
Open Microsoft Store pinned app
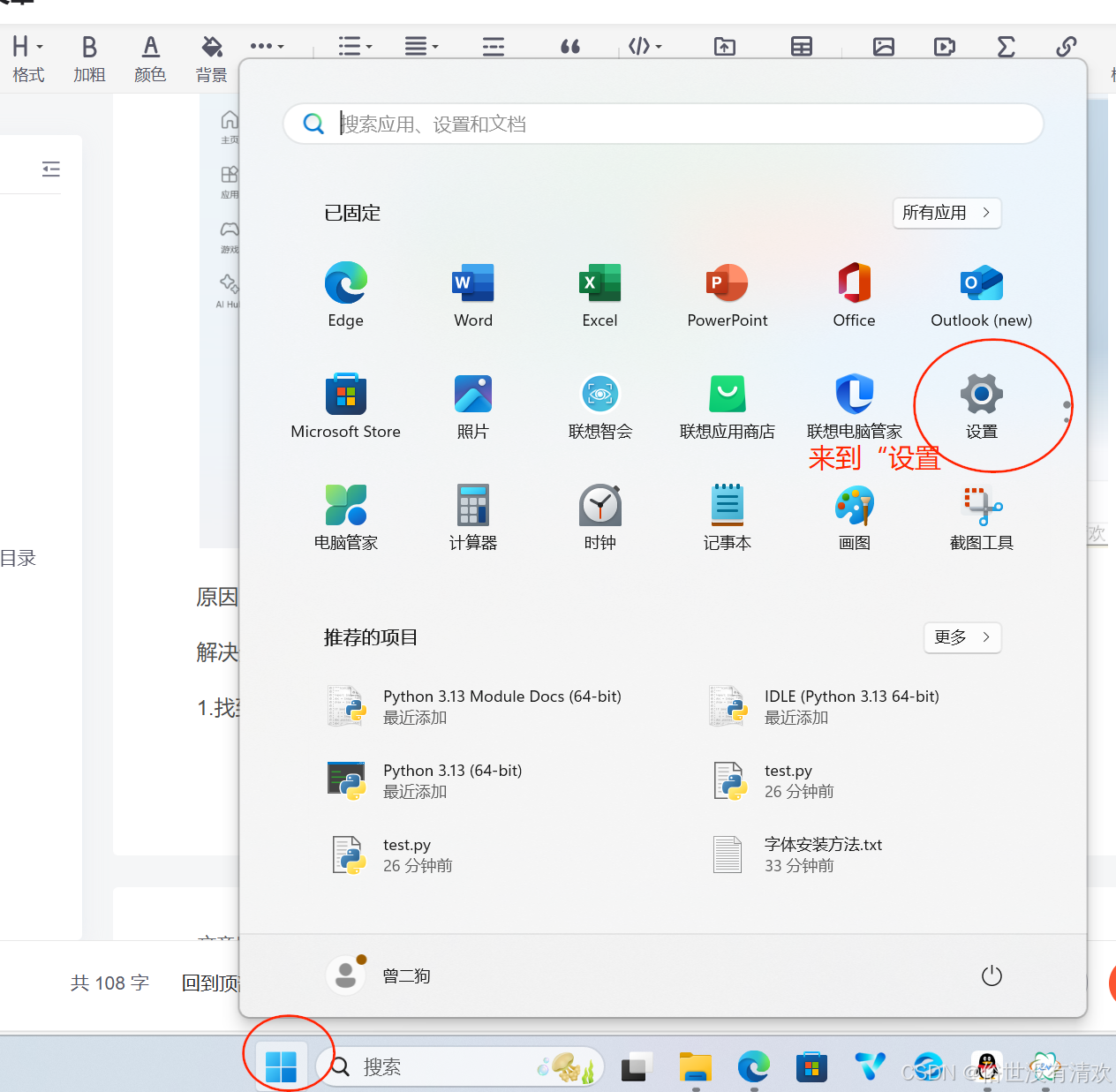pyautogui.click(x=345, y=406)
